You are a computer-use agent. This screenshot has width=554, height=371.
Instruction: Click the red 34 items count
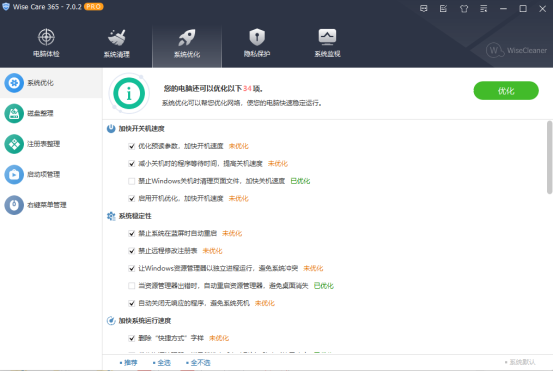point(247,88)
